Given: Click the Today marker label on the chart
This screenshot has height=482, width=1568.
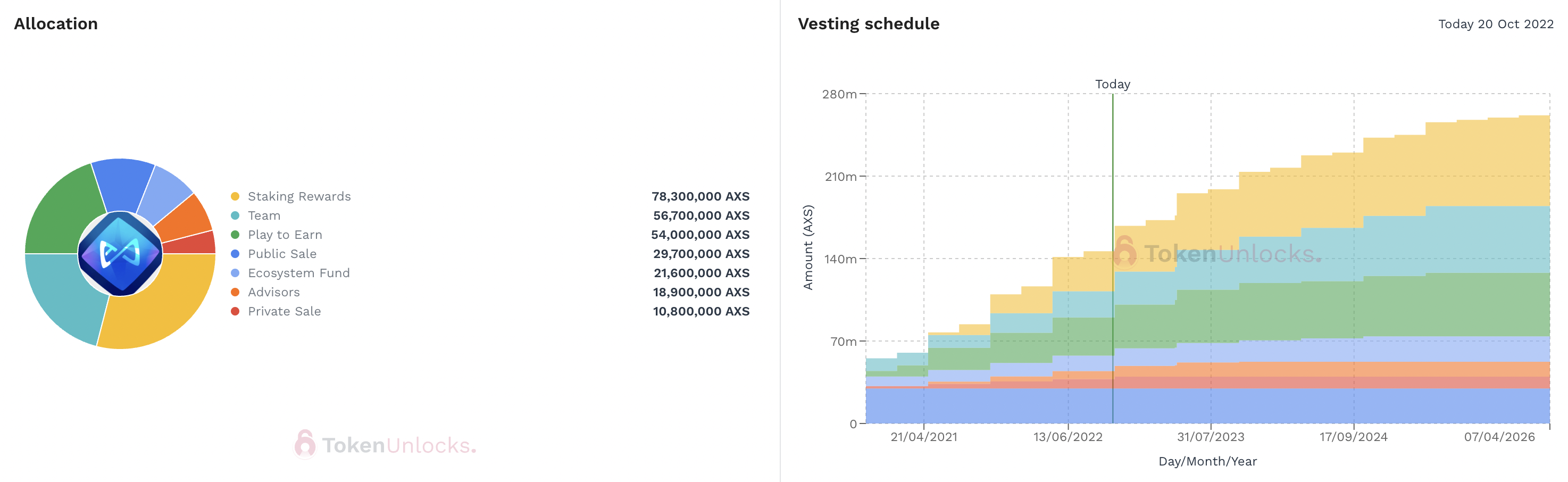Looking at the screenshot, I should coord(1112,84).
